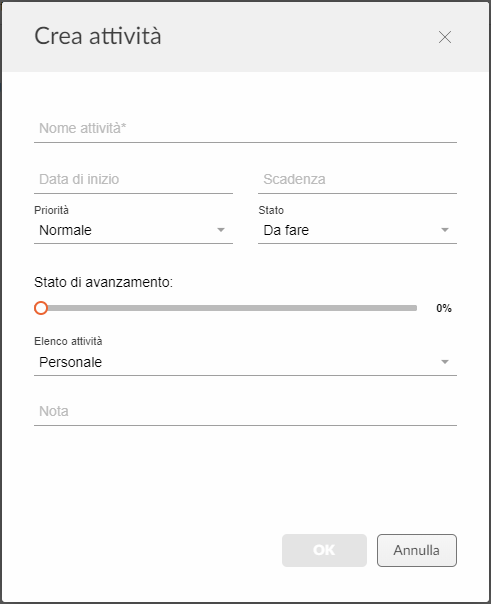Focus the Nome attività text field
The image size is (491, 604).
[x=245, y=128]
